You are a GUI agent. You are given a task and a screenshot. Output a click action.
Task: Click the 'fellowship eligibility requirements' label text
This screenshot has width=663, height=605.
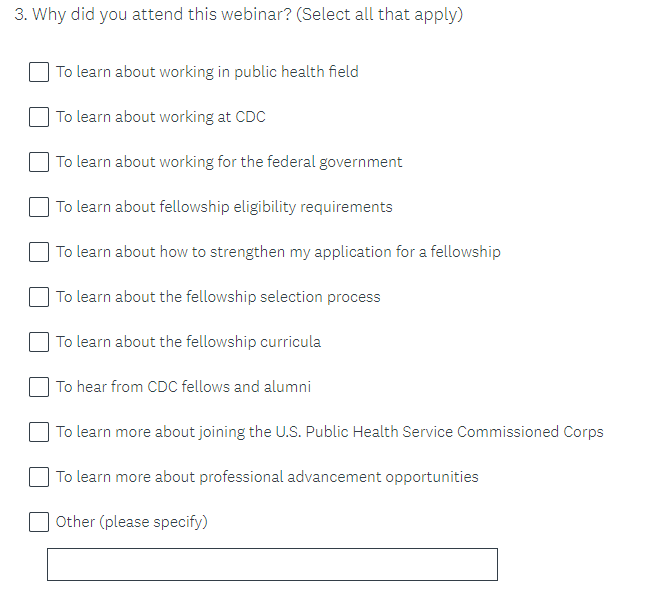coord(275,207)
